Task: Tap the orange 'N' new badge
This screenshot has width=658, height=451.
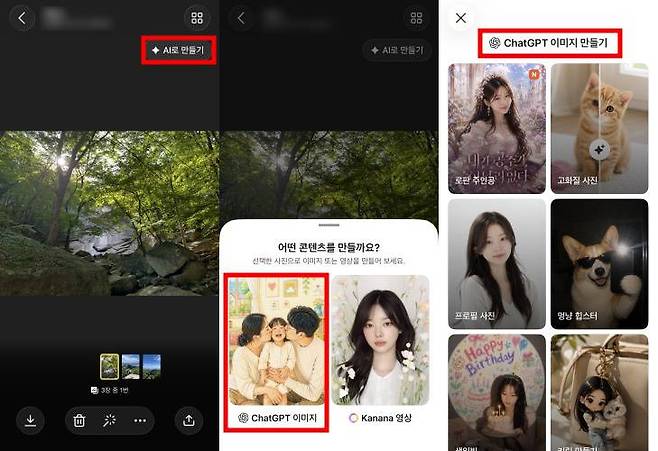Action: tap(534, 75)
